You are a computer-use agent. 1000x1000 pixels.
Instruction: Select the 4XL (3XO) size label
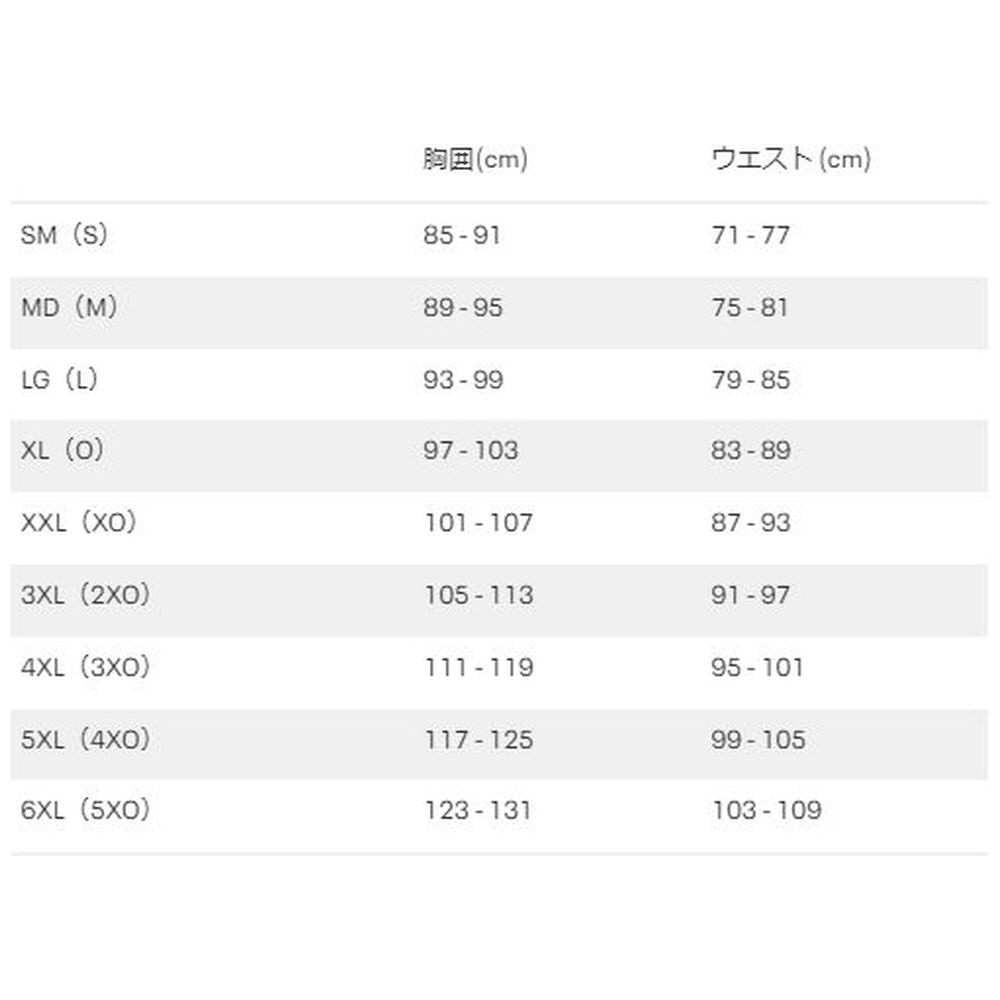[x=85, y=667]
